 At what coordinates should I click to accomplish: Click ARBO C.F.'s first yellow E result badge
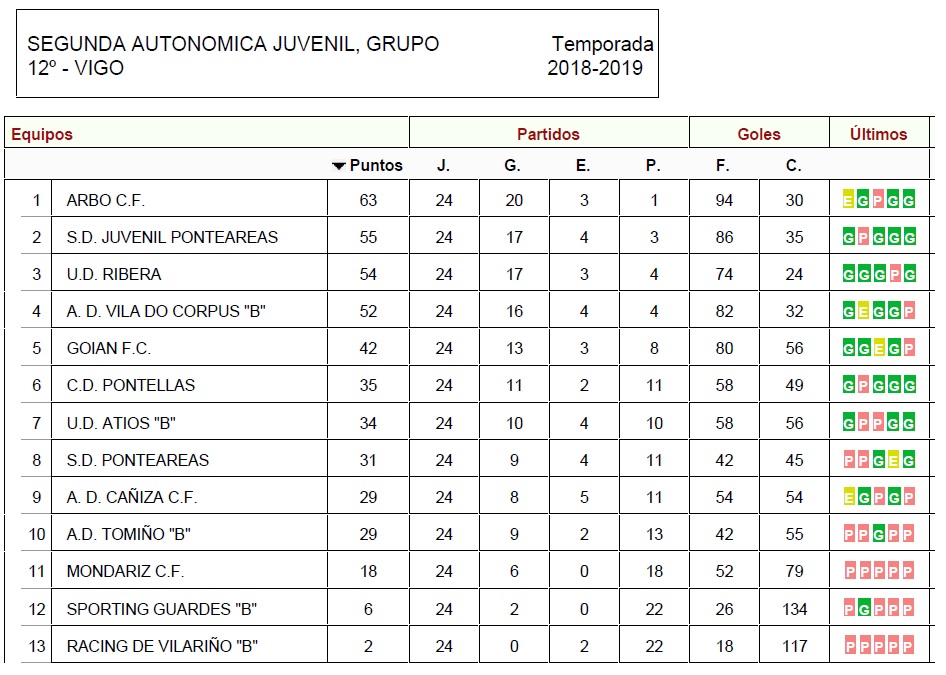pos(848,200)
